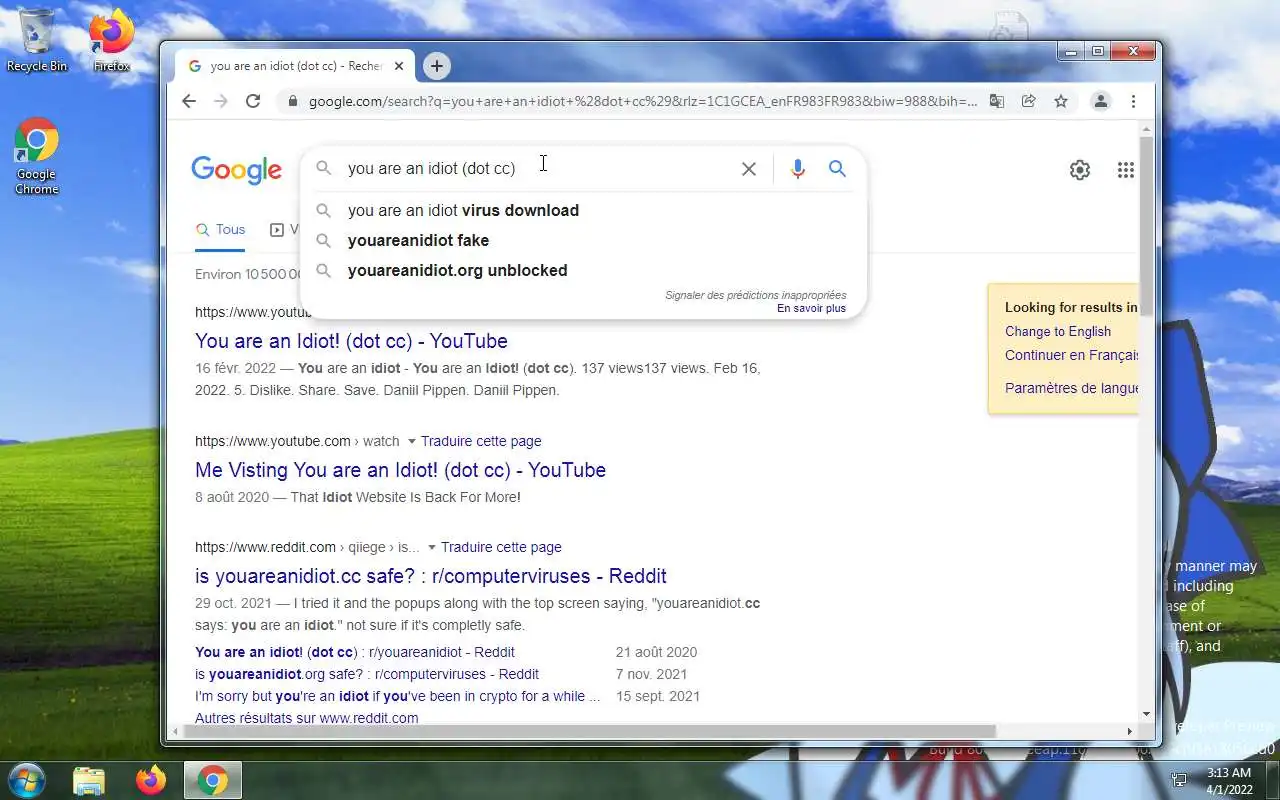This screenshot has height=800, width=1280.
Task: Click 'Traduire cette page' for the YouTube result
Action: click(x=481, y=441)
